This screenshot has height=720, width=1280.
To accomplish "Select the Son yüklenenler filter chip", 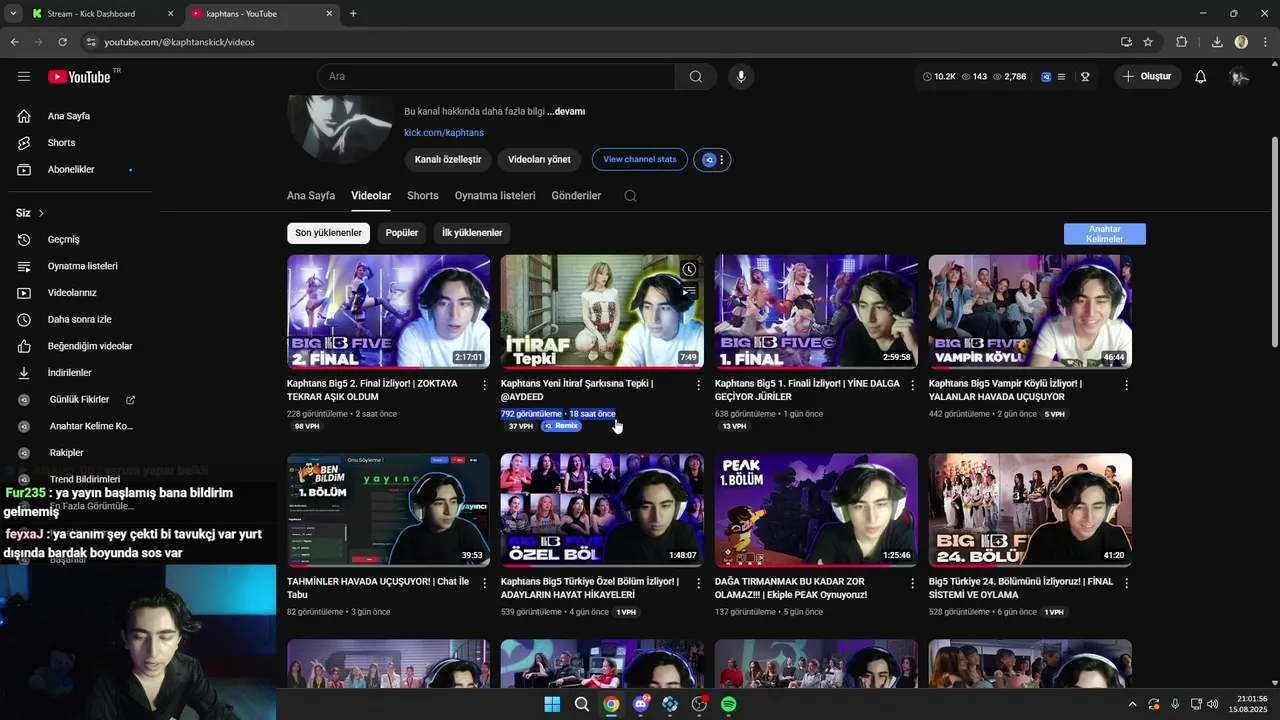I will (328, 233).
